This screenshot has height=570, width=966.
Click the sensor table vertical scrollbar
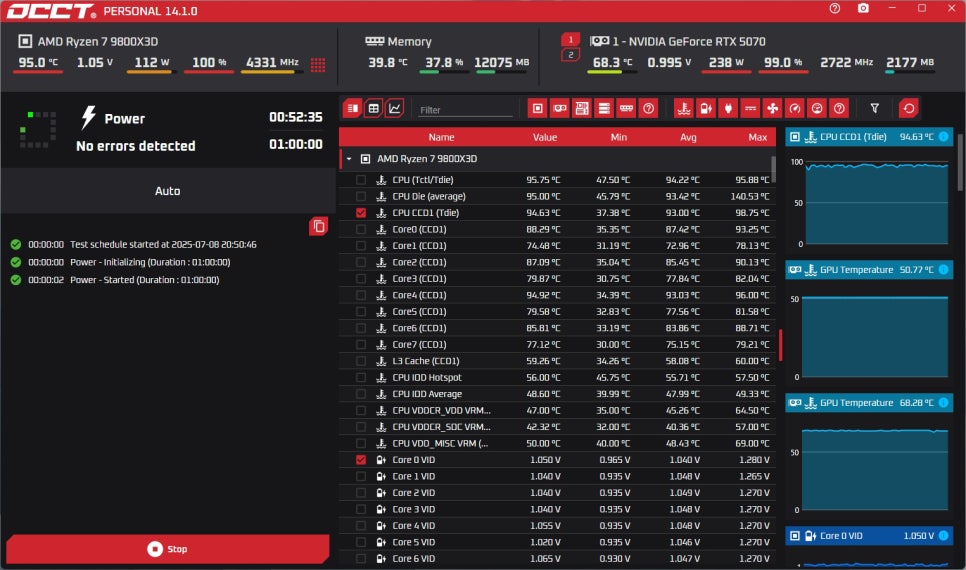774,169
